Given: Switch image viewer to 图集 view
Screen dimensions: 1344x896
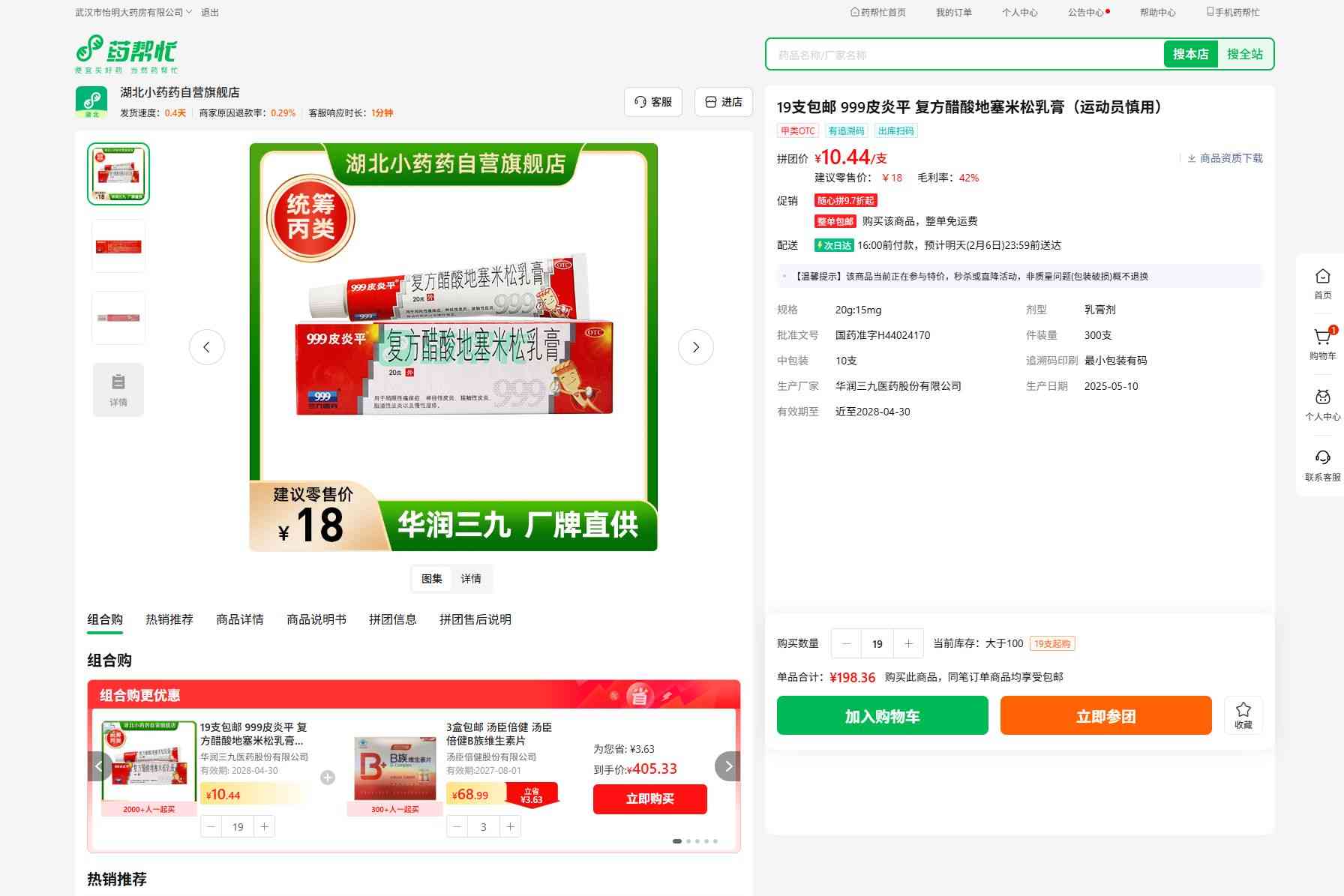Looking at the screenshot, I should [x=432, y=579].
